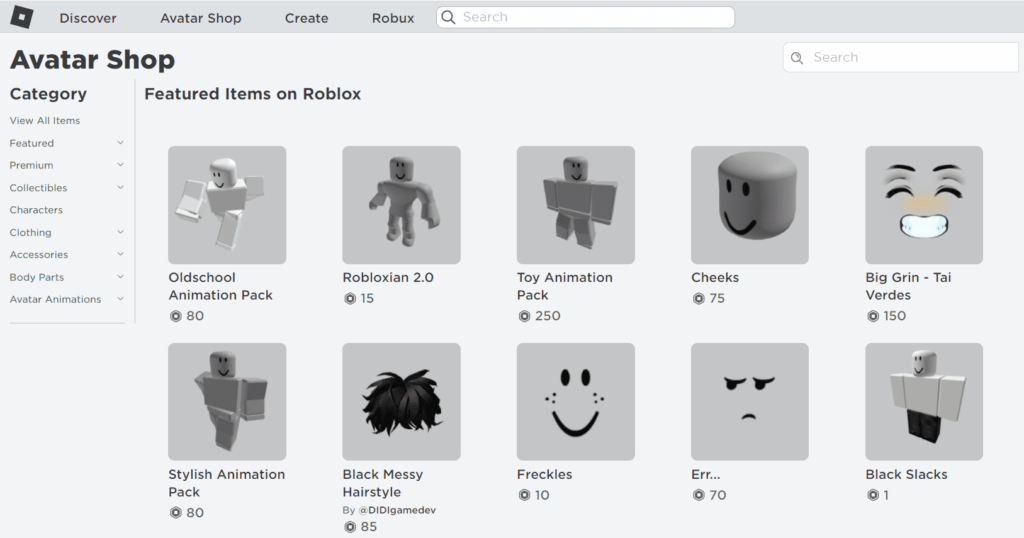The image size is (1024, 538).
Task: Expand the Featured category chevron
Action: [x=120, y=142]
